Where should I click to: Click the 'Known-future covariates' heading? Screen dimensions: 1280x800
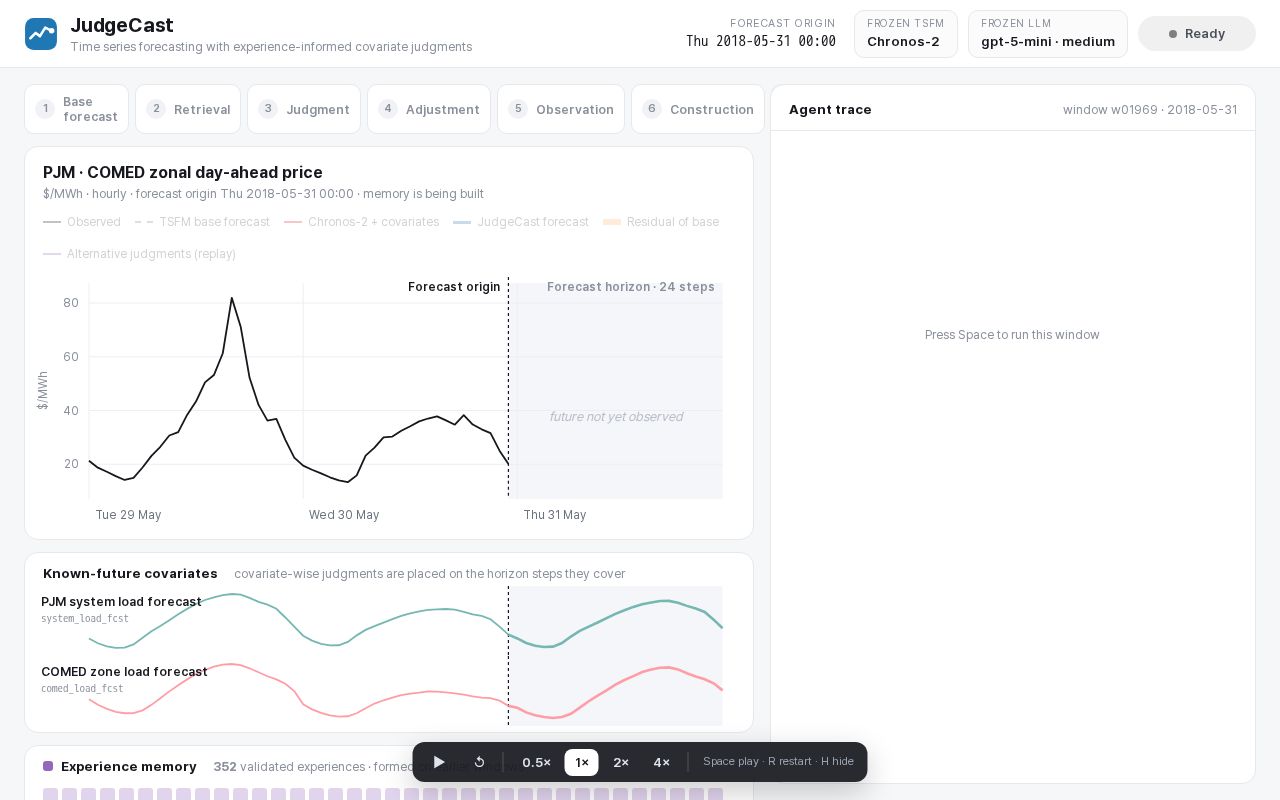[x=130, y=574]
